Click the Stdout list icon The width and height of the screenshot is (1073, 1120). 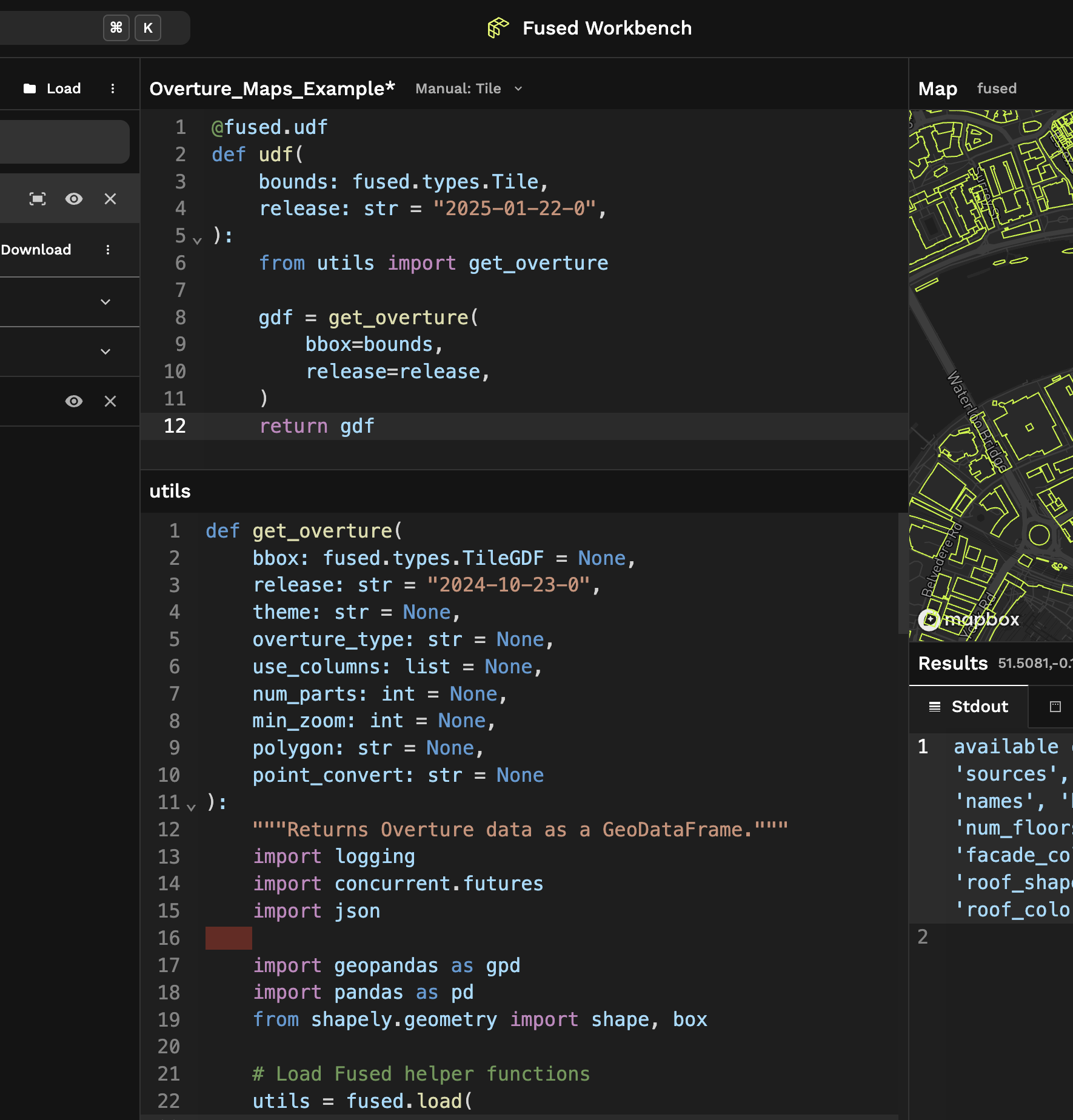click(x=935, y=707)
